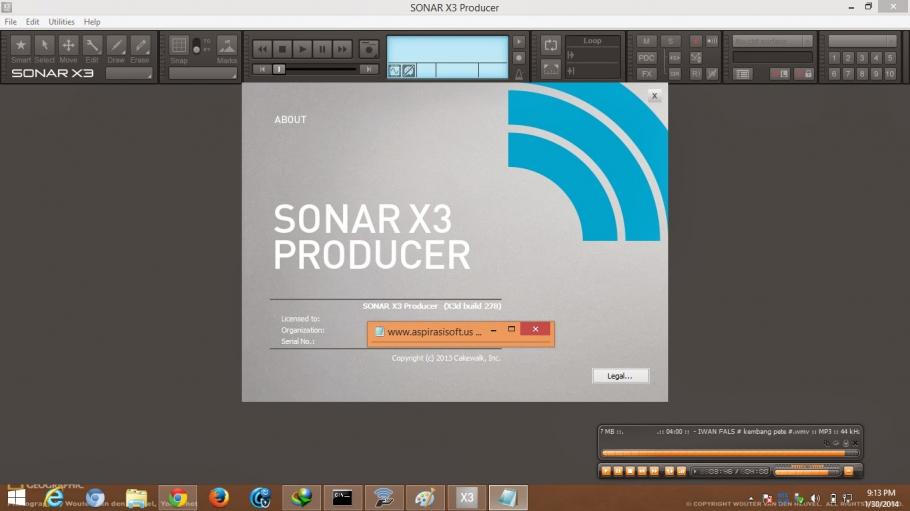Activate the Edit tool
910x511 pixels.
coord(92,45)
